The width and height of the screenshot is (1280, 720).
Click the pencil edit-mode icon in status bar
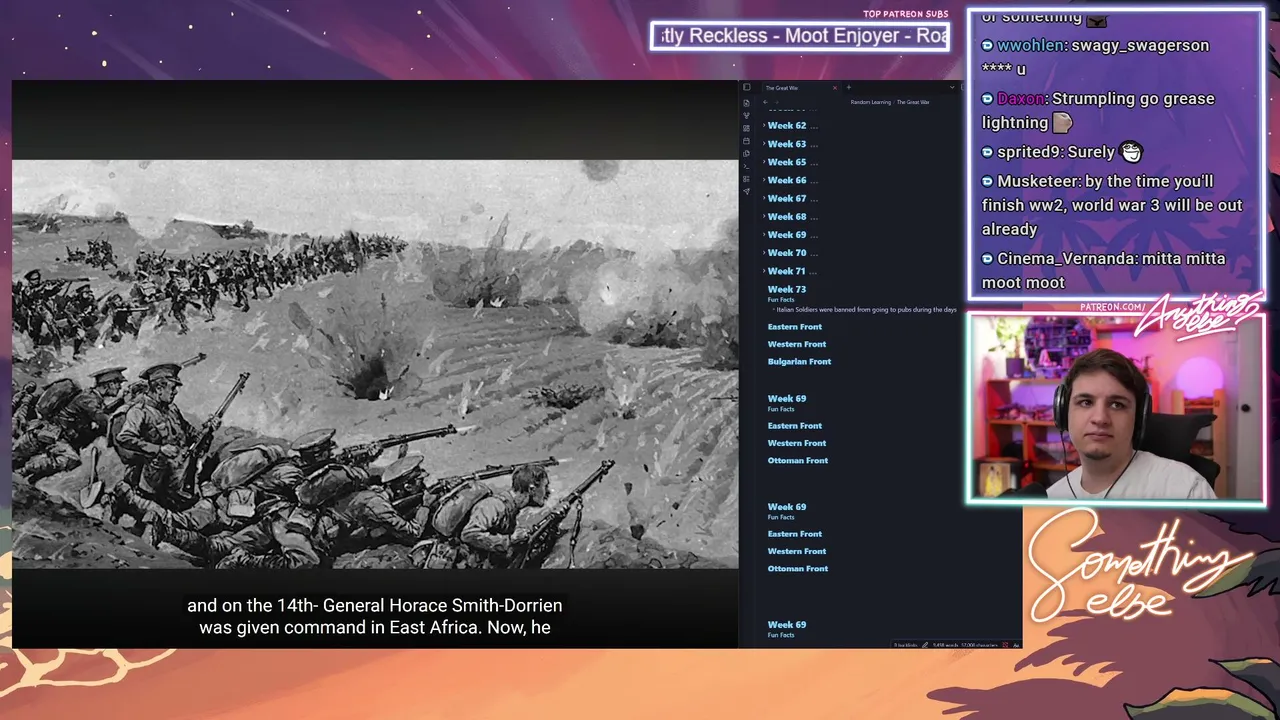pos(925,645)
